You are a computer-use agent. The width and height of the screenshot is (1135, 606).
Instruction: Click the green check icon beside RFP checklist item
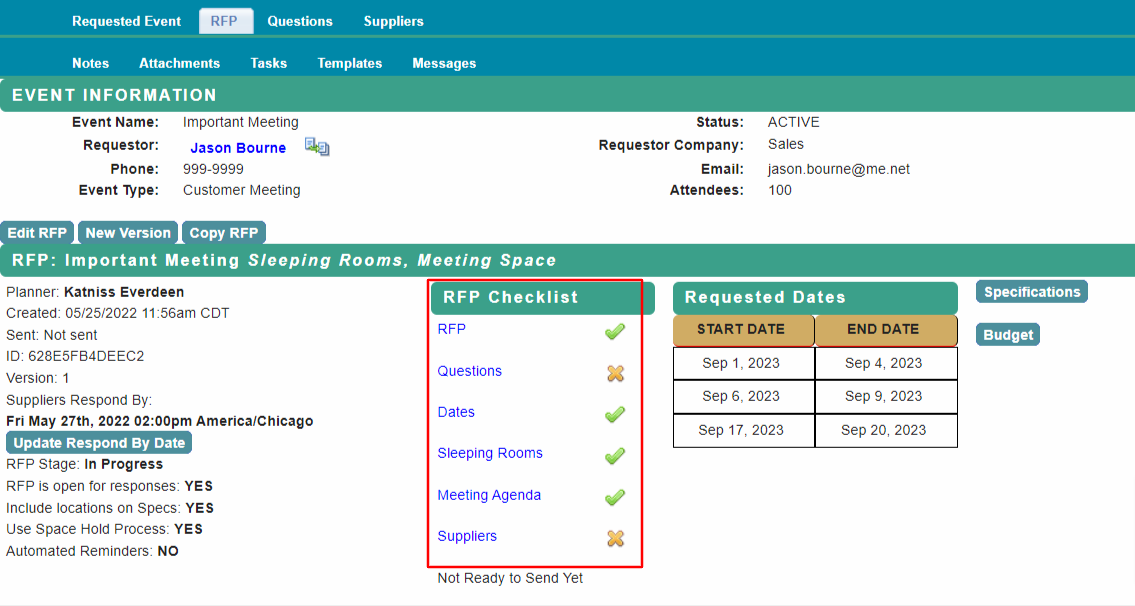[x=615, y=331]
